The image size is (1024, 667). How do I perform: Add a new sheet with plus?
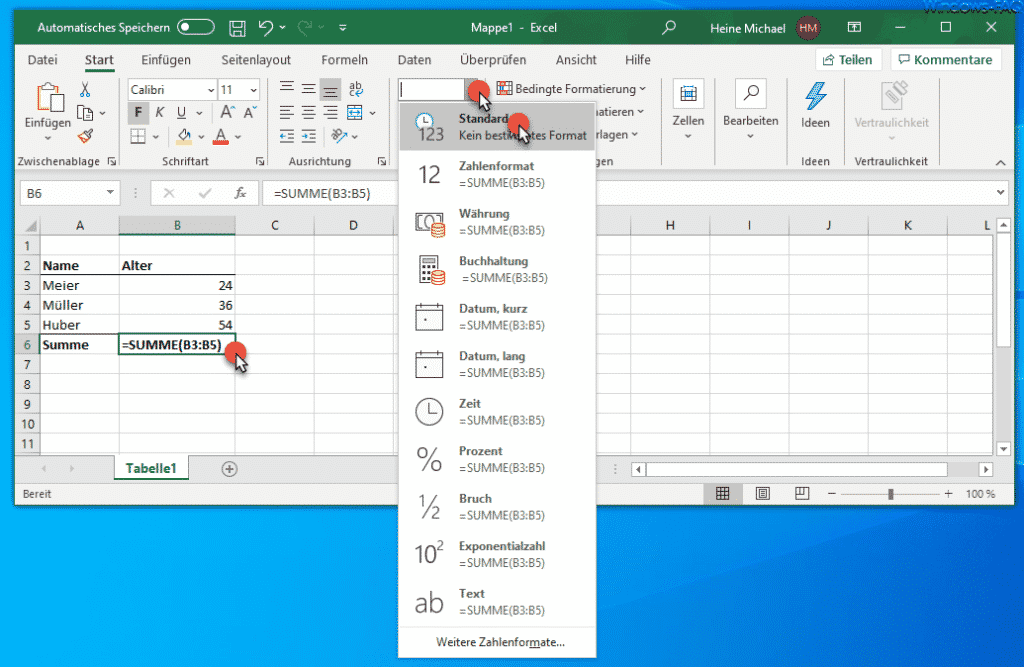229,468
